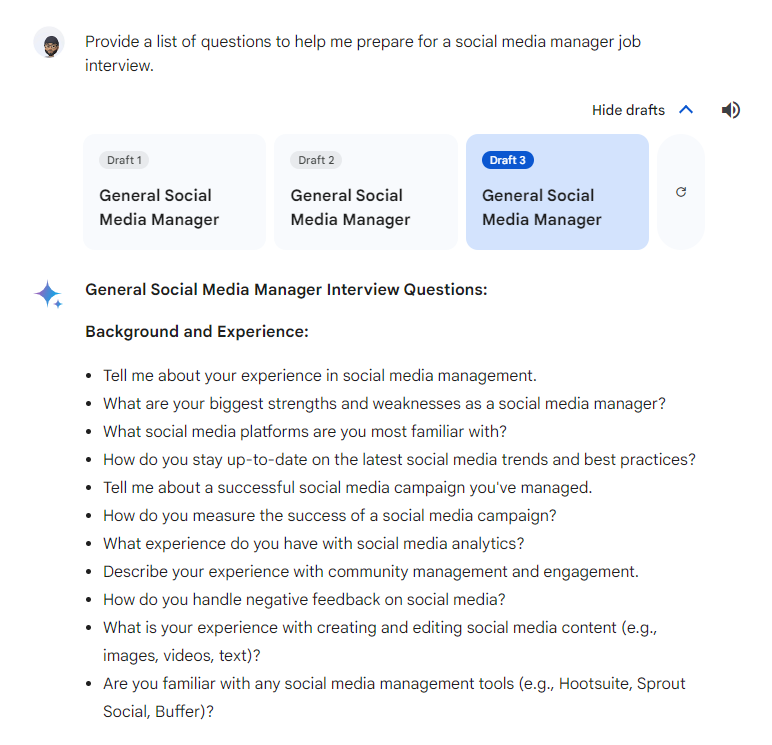Click the bullet about handling negative feedback
Image resolution: width=772 pixels, height=745 pixels.
click(x=304, y=600)
